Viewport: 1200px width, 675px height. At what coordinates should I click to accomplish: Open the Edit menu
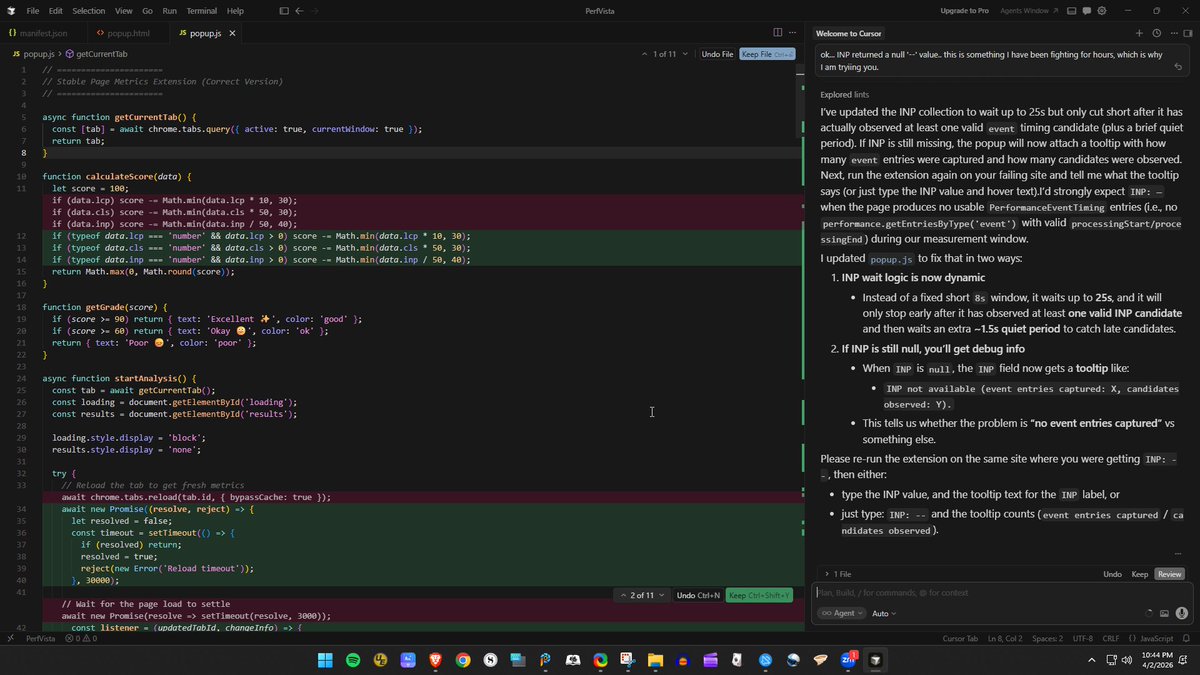tap(56, 10)
